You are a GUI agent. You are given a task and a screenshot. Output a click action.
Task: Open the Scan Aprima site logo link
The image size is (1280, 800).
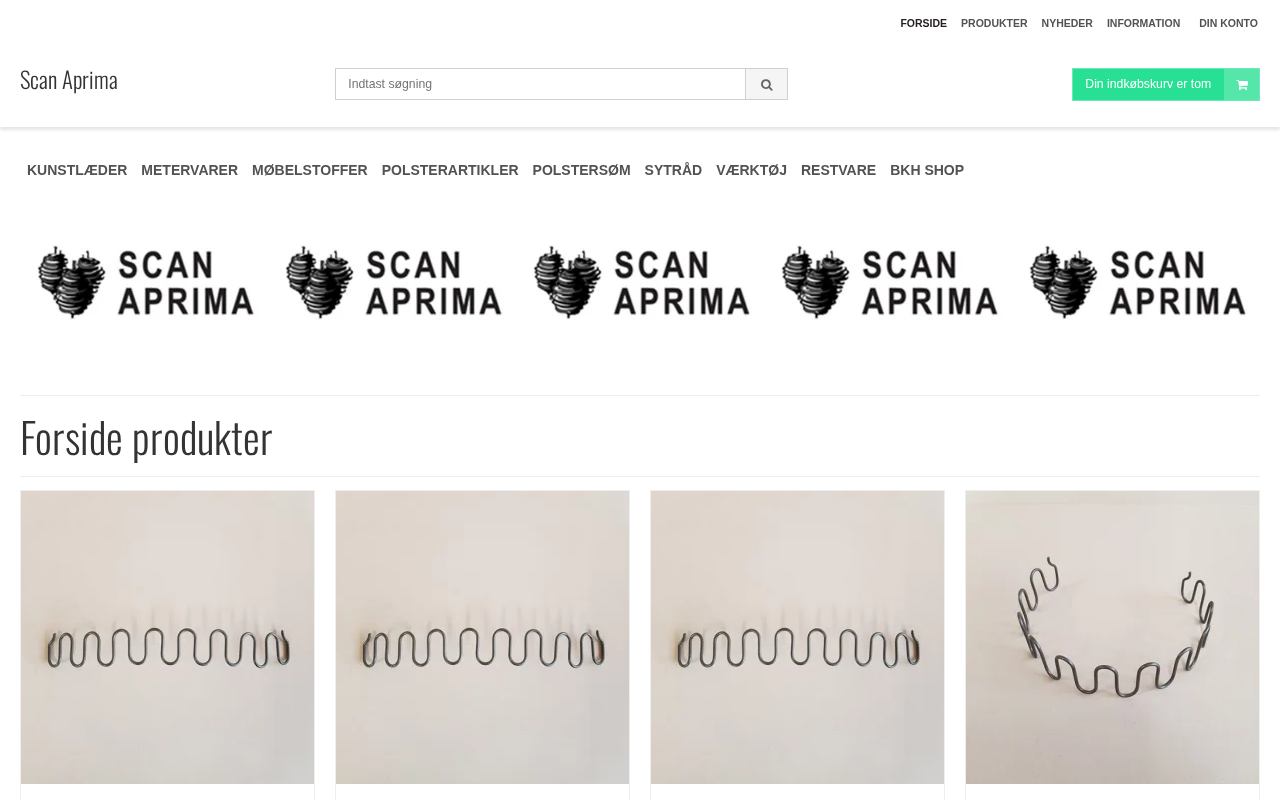[x=69, y=80]
